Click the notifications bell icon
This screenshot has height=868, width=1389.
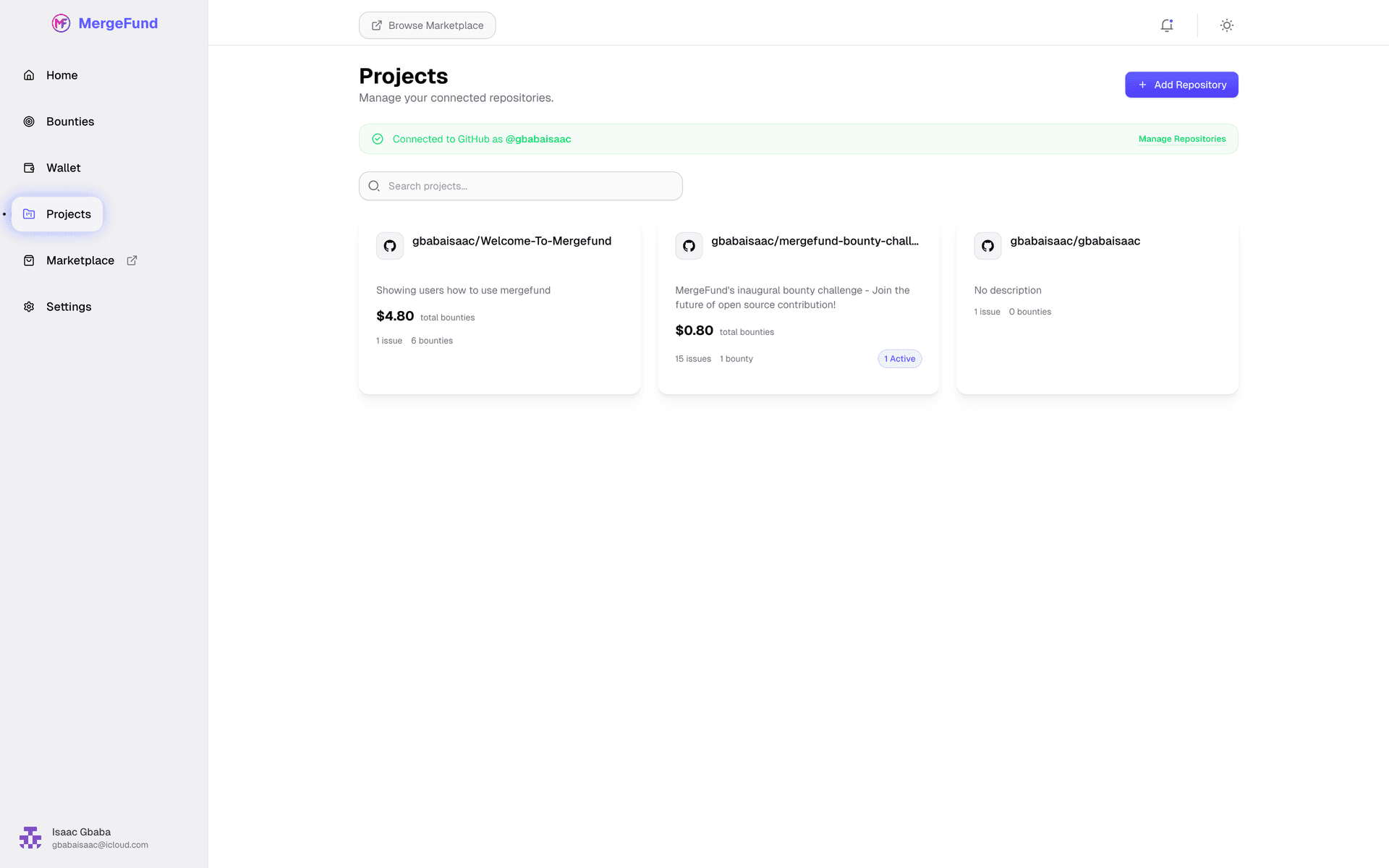1166,25
